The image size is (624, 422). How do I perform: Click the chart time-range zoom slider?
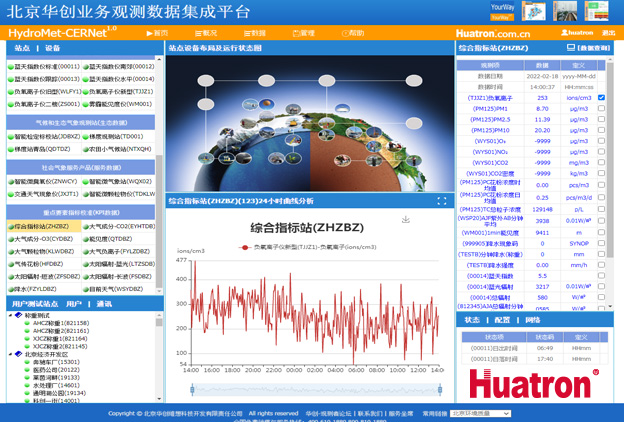tap(312, 389)
